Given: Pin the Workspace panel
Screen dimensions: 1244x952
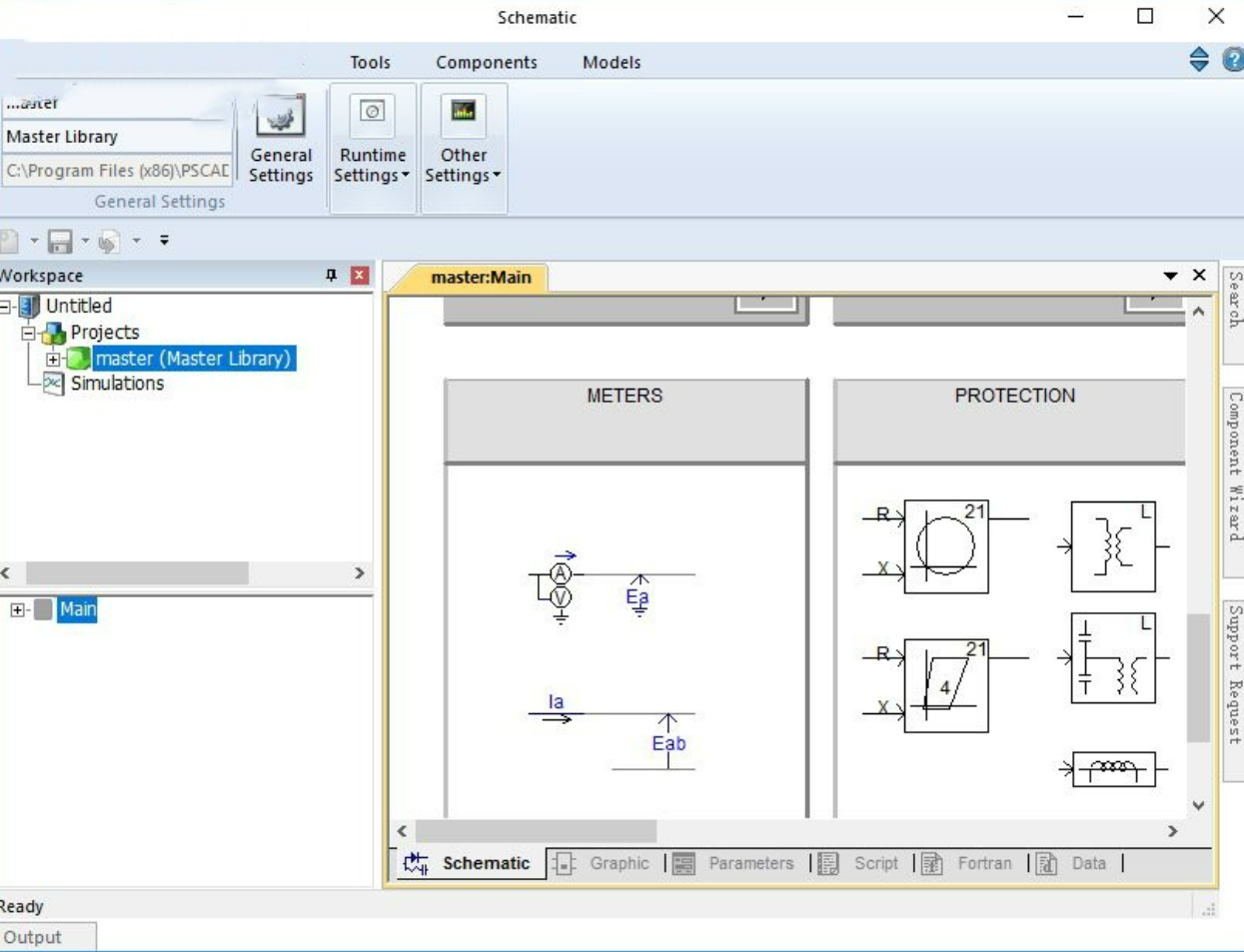Looking at the screenshot, I should (x=332, y=276).
